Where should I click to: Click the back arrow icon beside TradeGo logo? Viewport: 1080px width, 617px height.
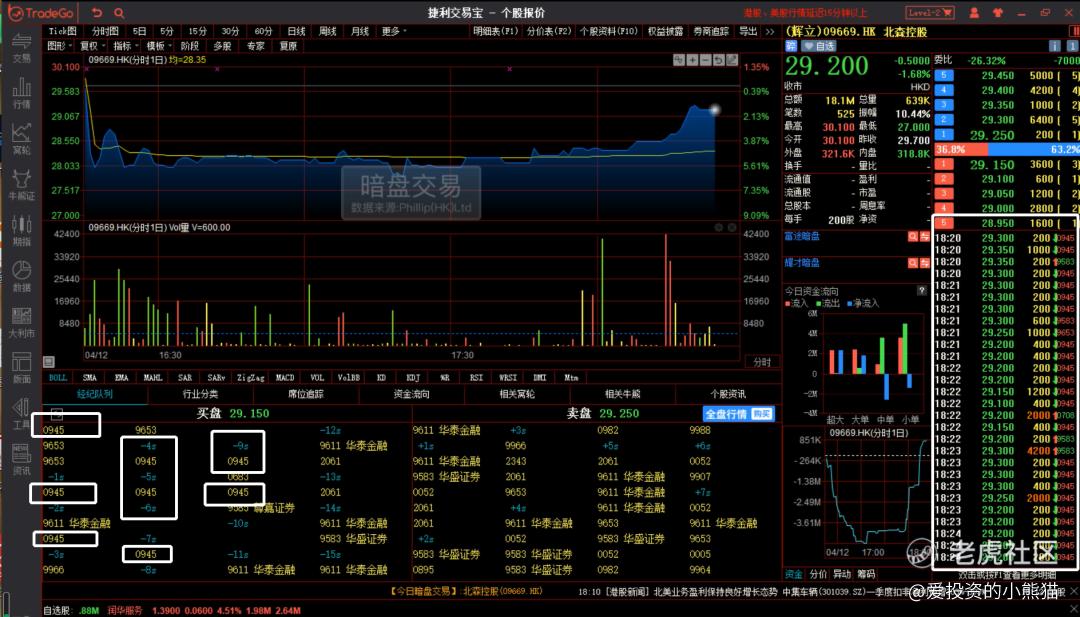click(x=97, y=12)
